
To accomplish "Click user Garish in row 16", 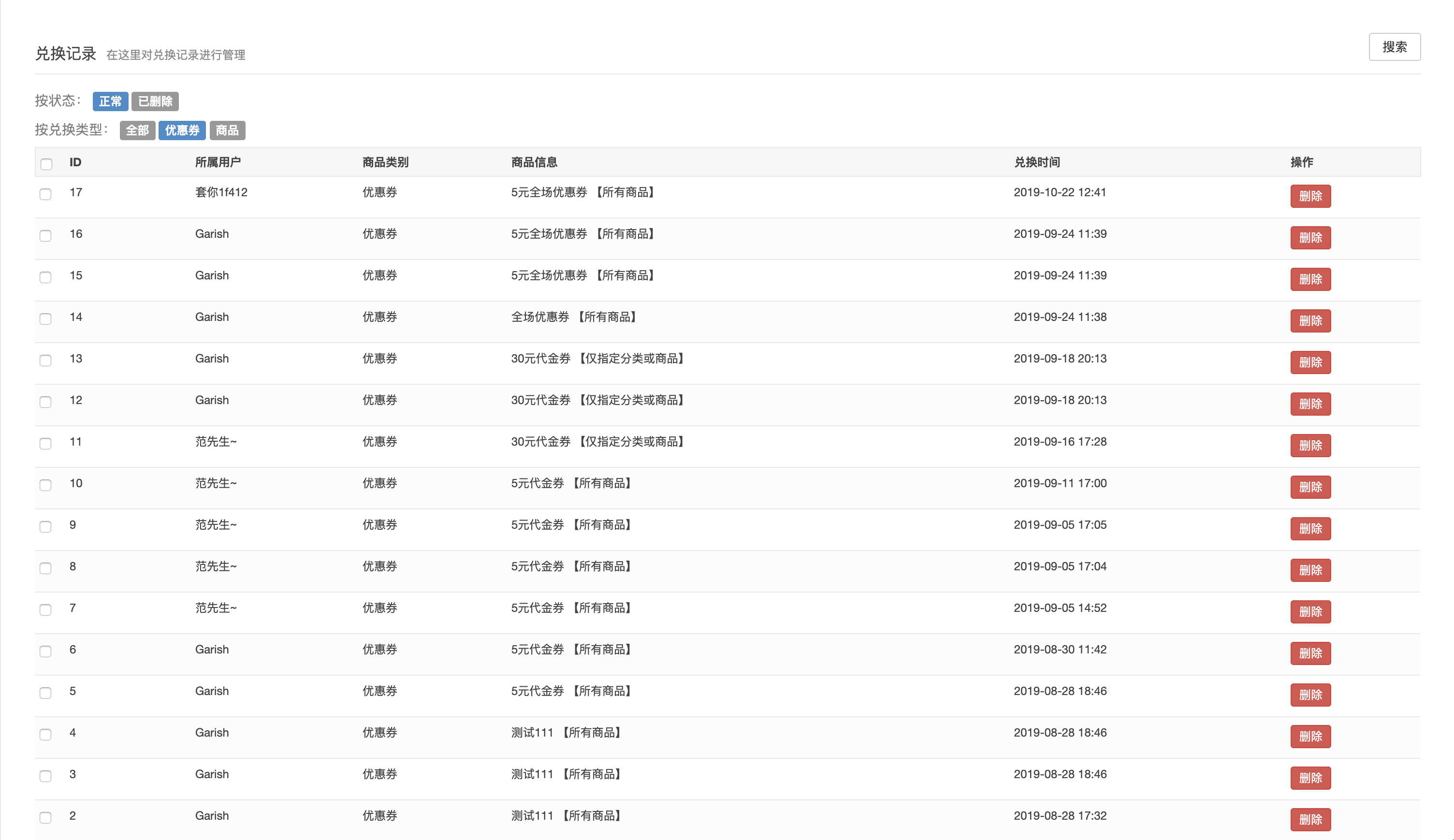I will click(212, 233).
